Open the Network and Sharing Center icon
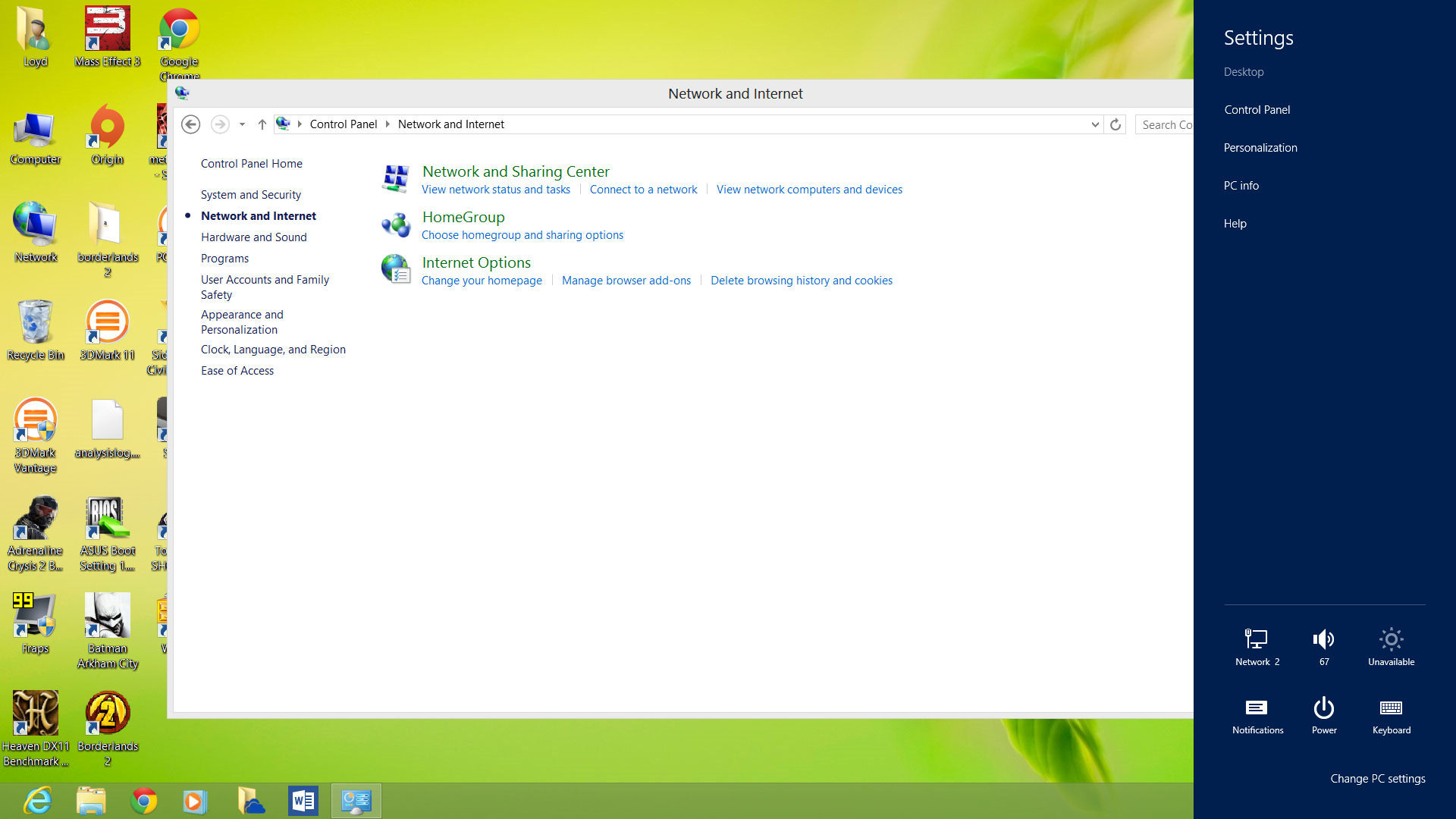The image size is (1456, 819). [396, 179]
